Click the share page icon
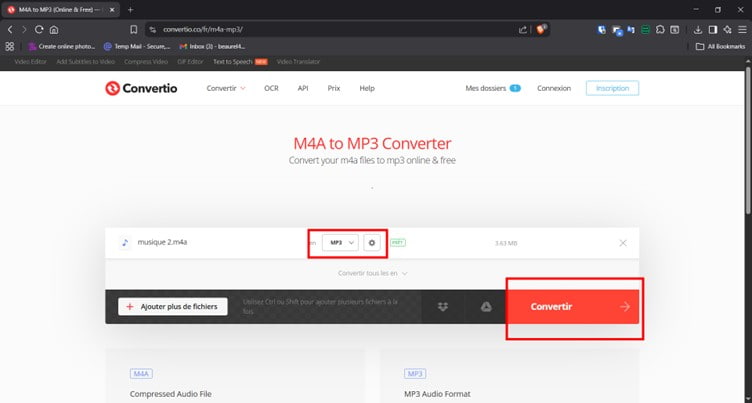This screenshot has height=403, width=752. coord(523,29)
